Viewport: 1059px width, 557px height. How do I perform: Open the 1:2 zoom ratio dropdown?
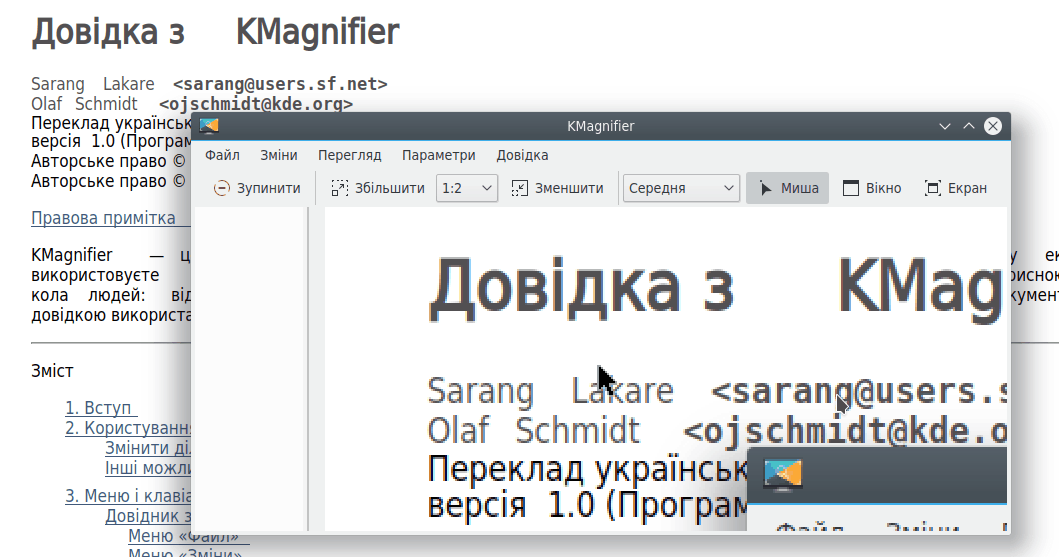coord(467,188)
